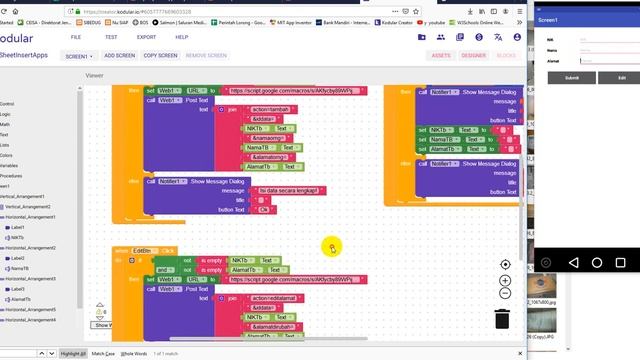Image resolution: width=640 pixels, height=360 pixels.
Task: Open NamaTB dropdown in 'set NamaTB Text to' block
Action: point(442,140)
